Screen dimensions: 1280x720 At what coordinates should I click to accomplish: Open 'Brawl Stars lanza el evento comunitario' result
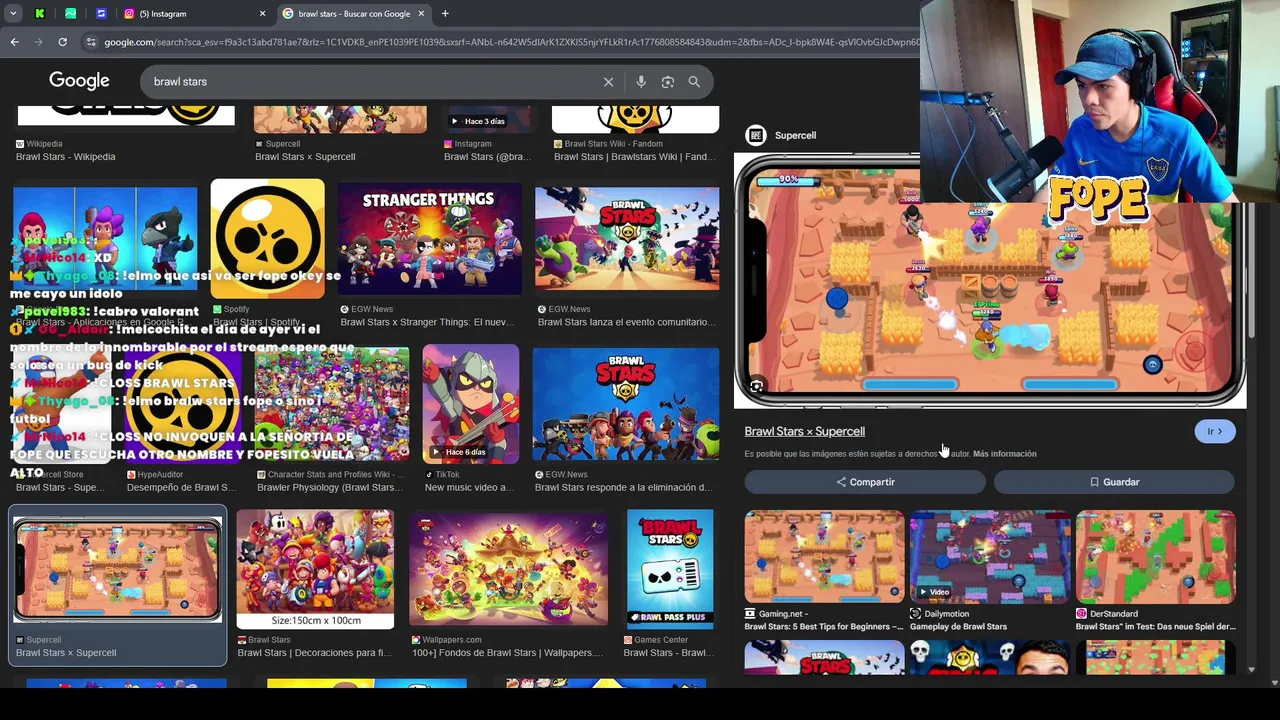pos(627,322)
